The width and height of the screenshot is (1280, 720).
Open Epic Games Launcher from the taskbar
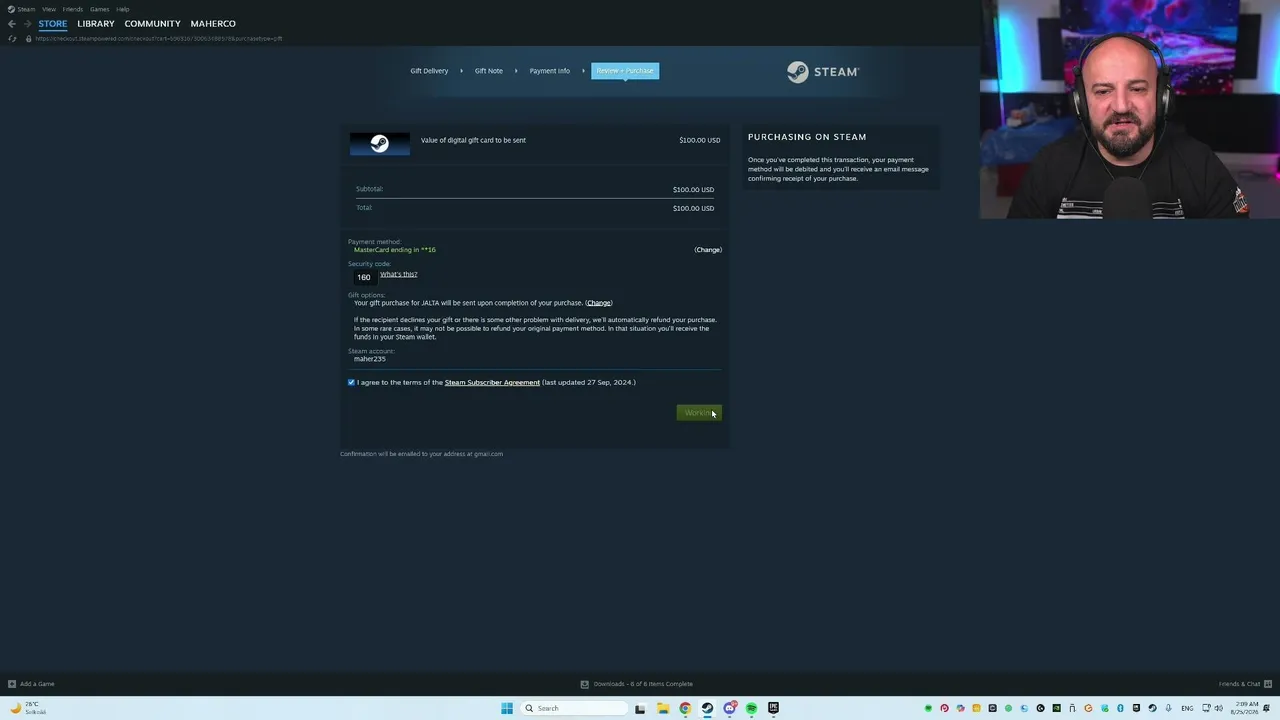[773, 708]
